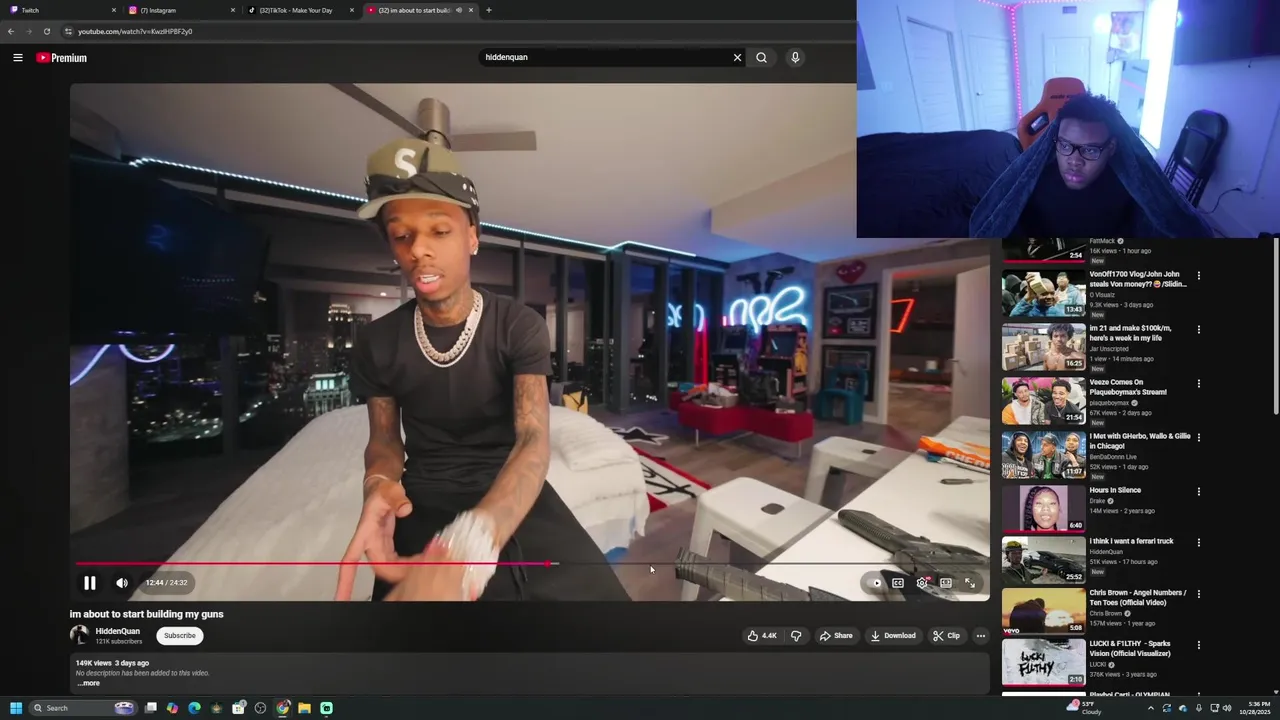The width and height of the screenshot is (1280, 720).
Task: Switch to the Twitch browser tab
Action: tap(60, 10)
